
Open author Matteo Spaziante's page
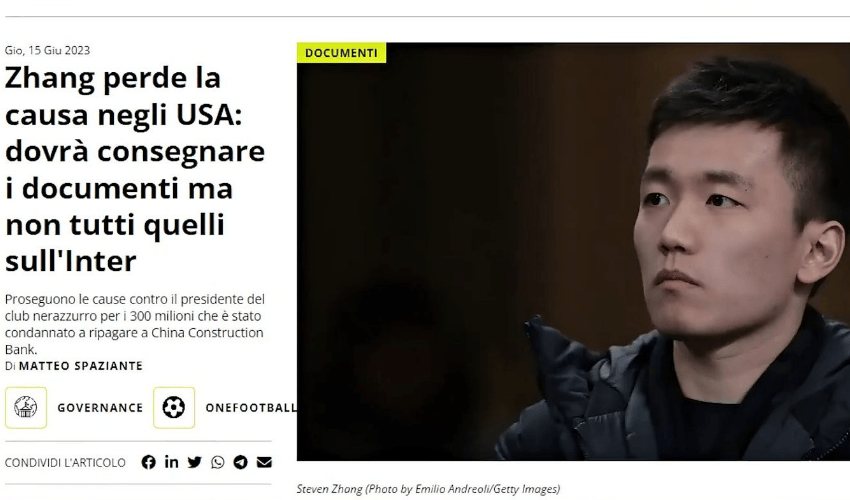coord(81,366)
